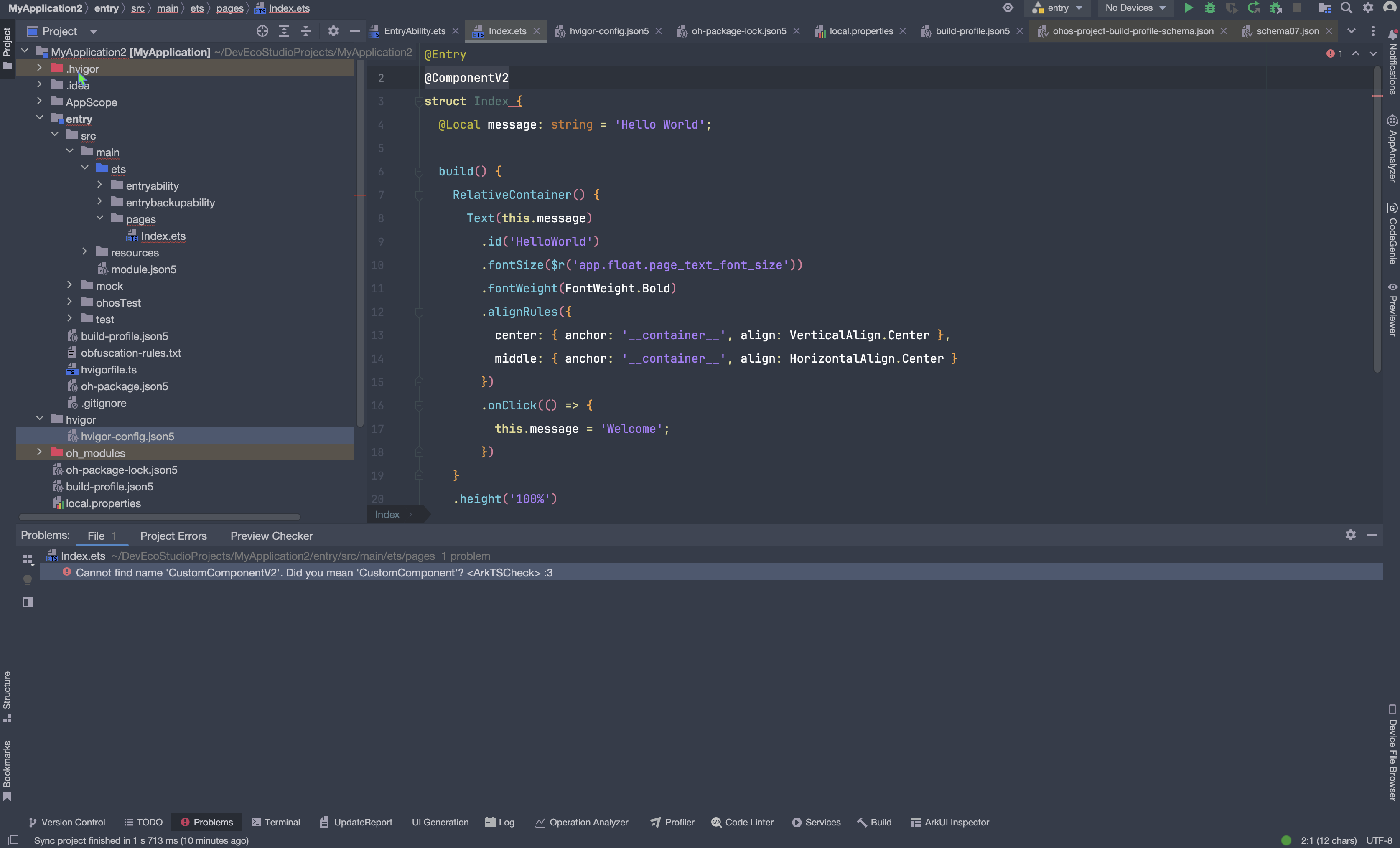Go to next highlighted error arrow in editor
1400x848 pixels.
(1373, 53)
